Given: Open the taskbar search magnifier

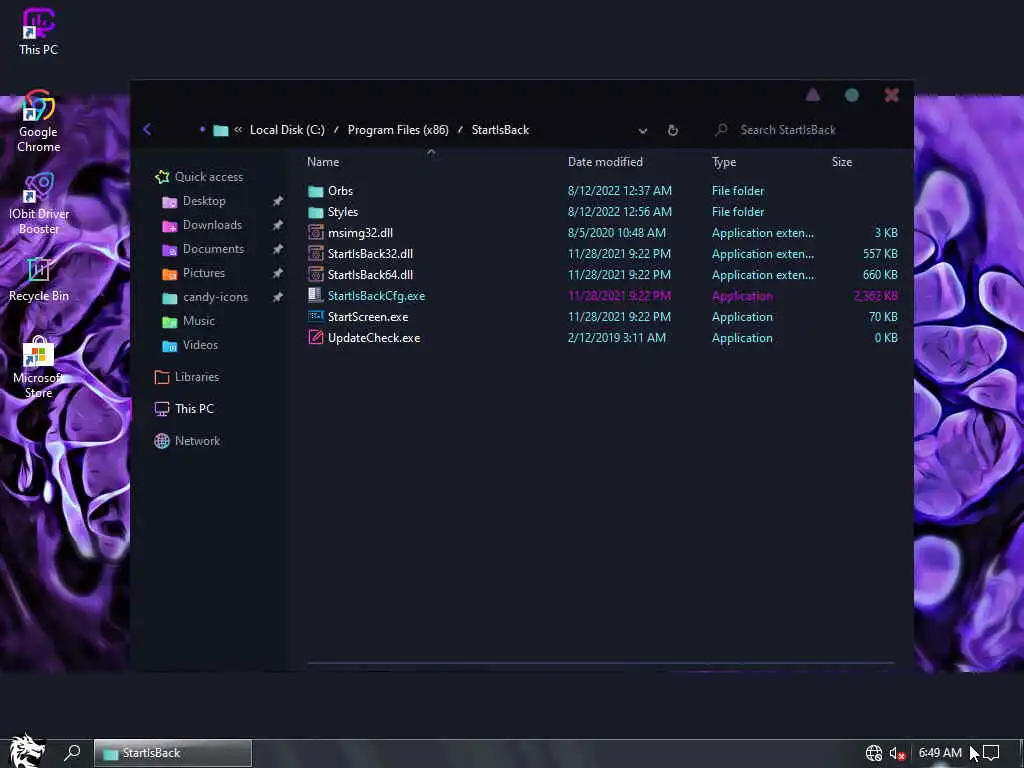Looking at the screenshot, I should [72, 752].
